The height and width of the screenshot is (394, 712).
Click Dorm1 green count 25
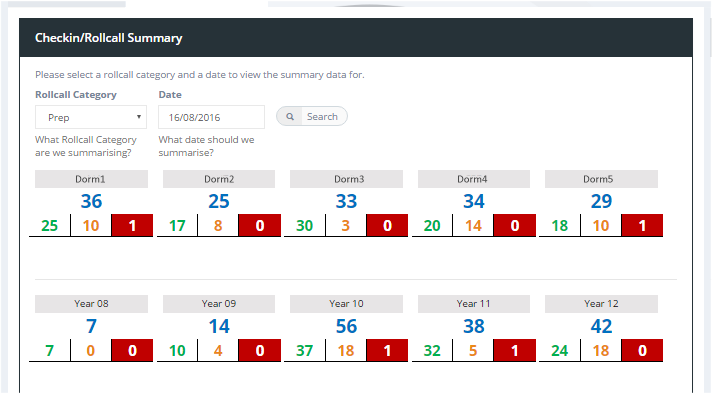click(49, 226)
